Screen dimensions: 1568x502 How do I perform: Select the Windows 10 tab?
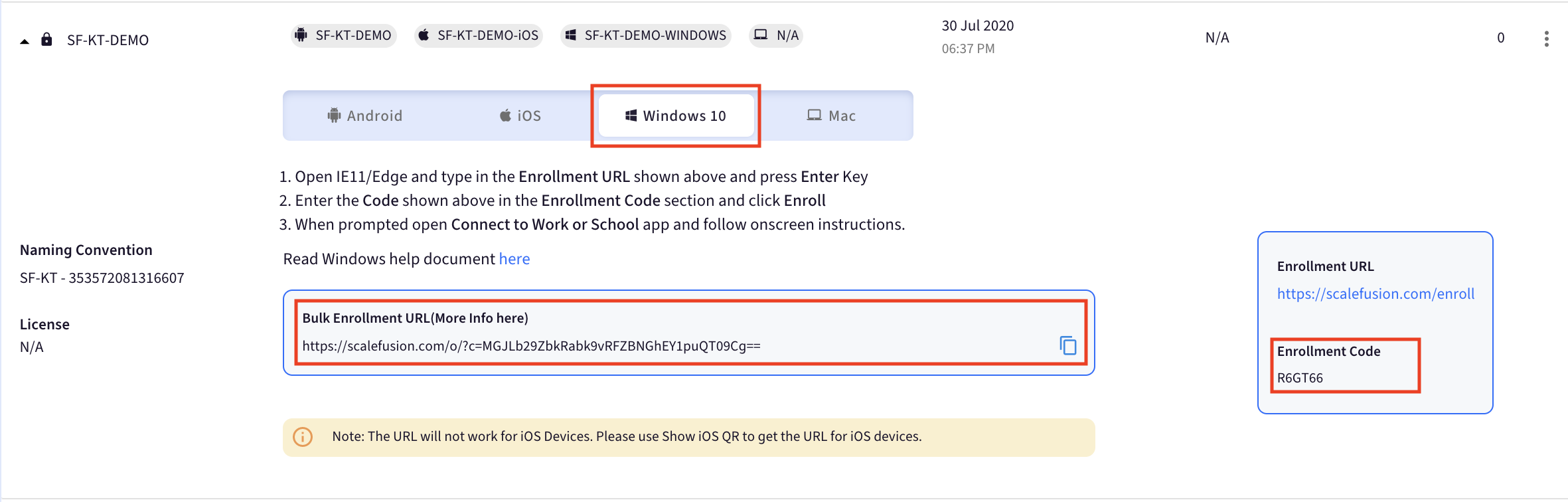click(676, 116)
